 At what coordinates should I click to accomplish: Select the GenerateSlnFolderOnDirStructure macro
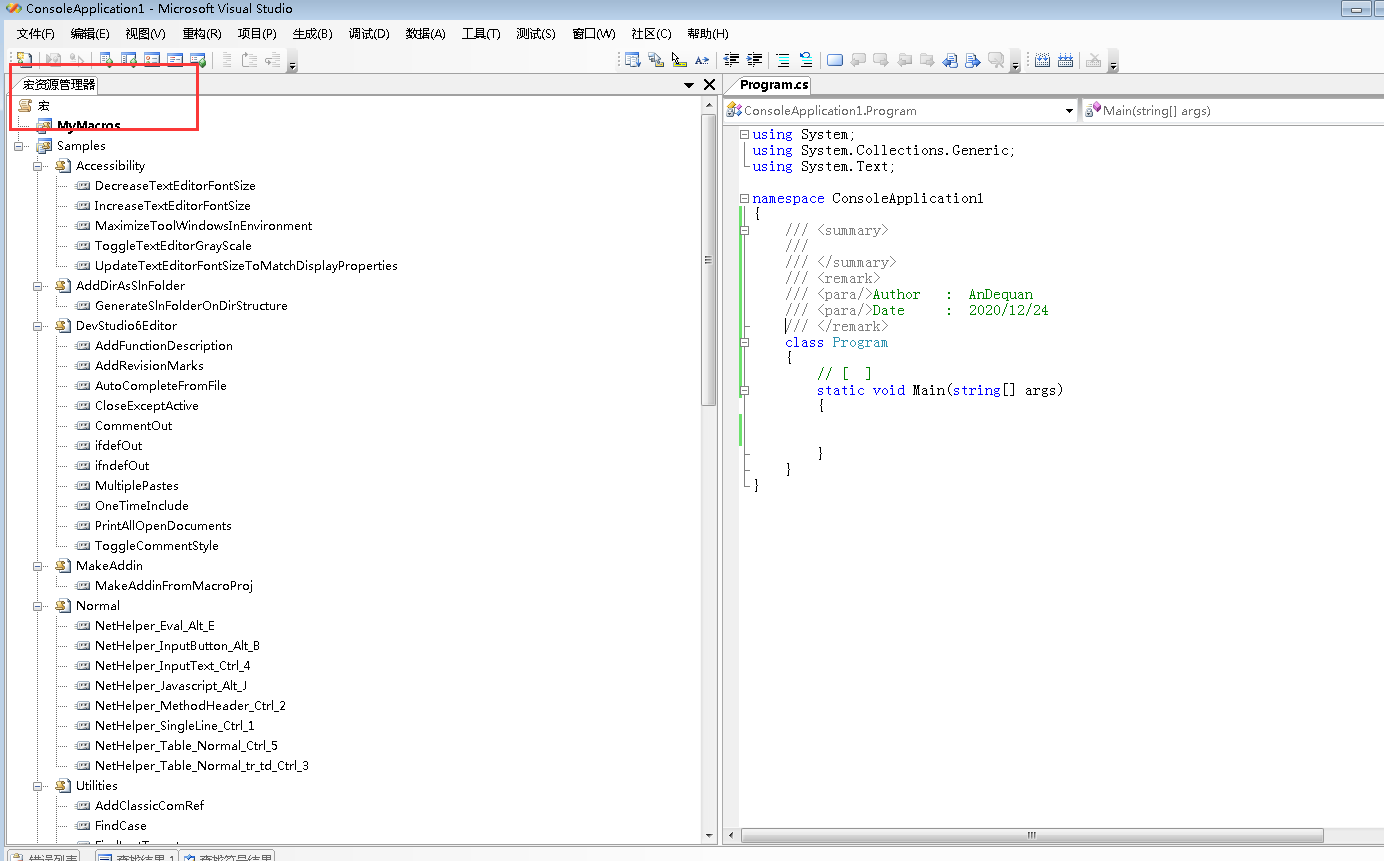point(191,306)
